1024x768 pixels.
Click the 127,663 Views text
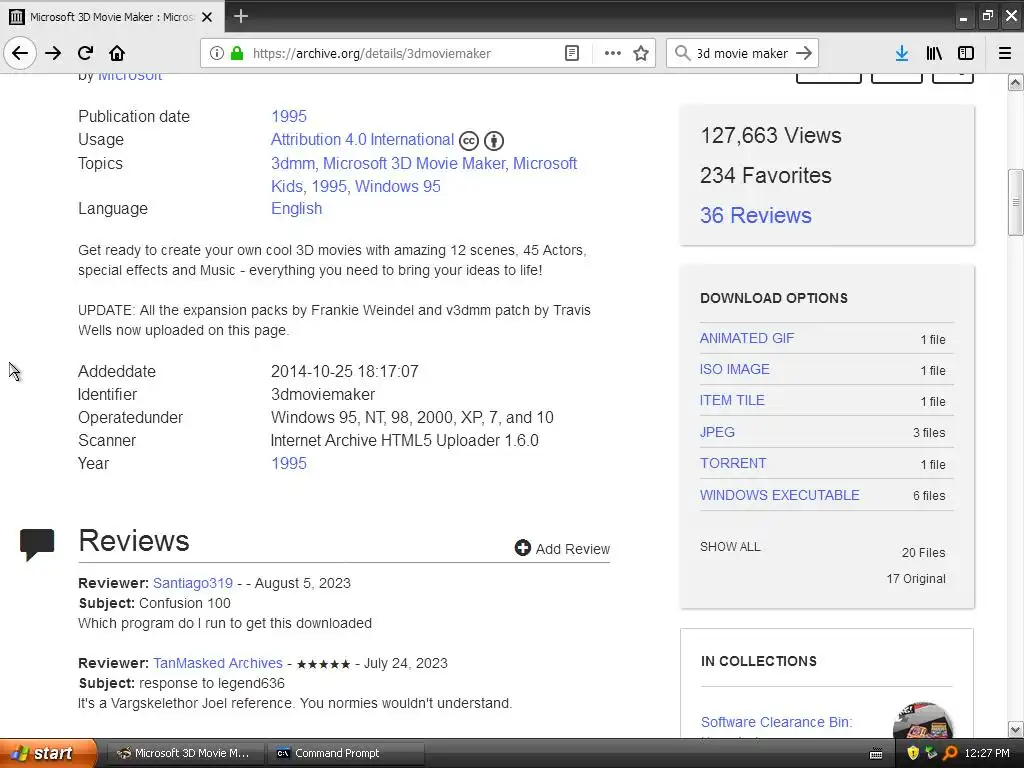click(x=771, y=135)
